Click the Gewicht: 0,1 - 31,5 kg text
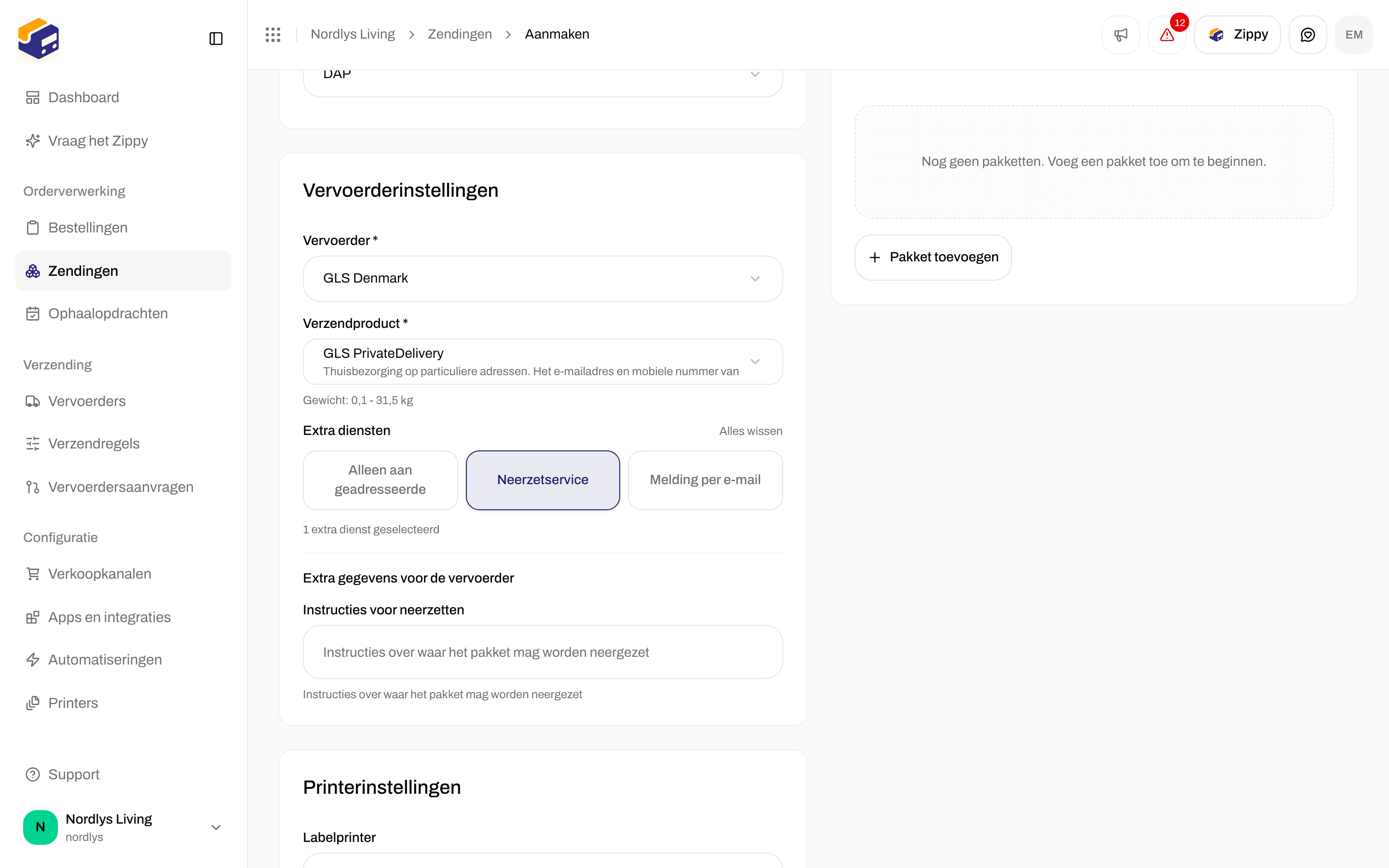The image size is (1389, 868). (357, 400)
